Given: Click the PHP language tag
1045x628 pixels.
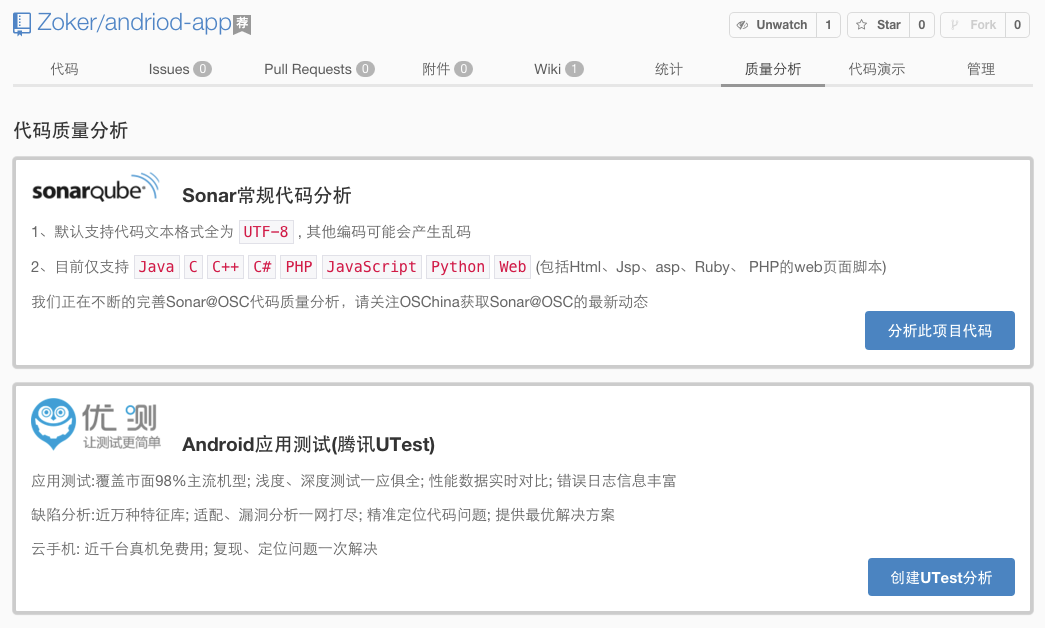Looking at the screenshot, I should [299, 267].
